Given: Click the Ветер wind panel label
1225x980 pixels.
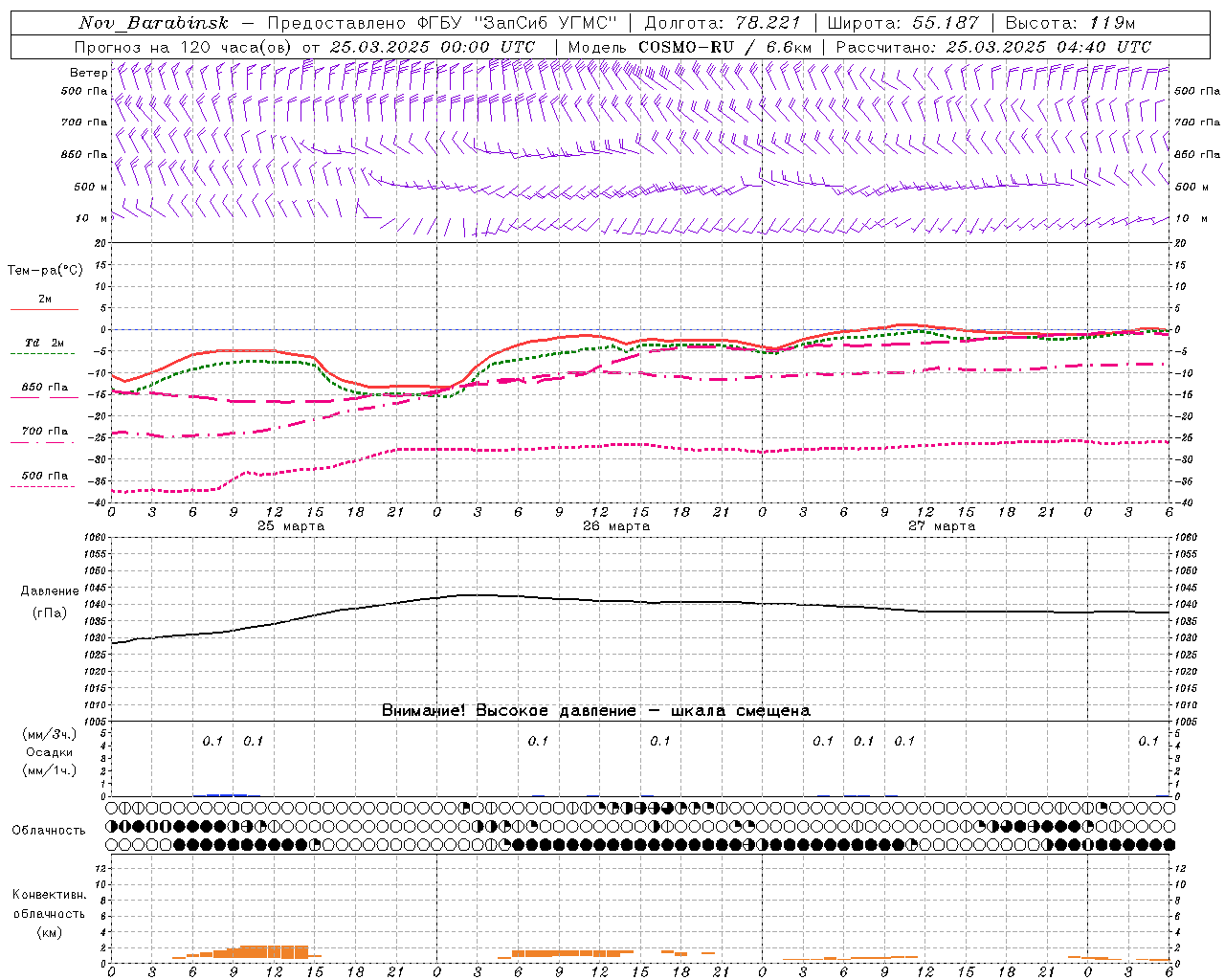Looking at the screenshot, I should click(88, 73).
